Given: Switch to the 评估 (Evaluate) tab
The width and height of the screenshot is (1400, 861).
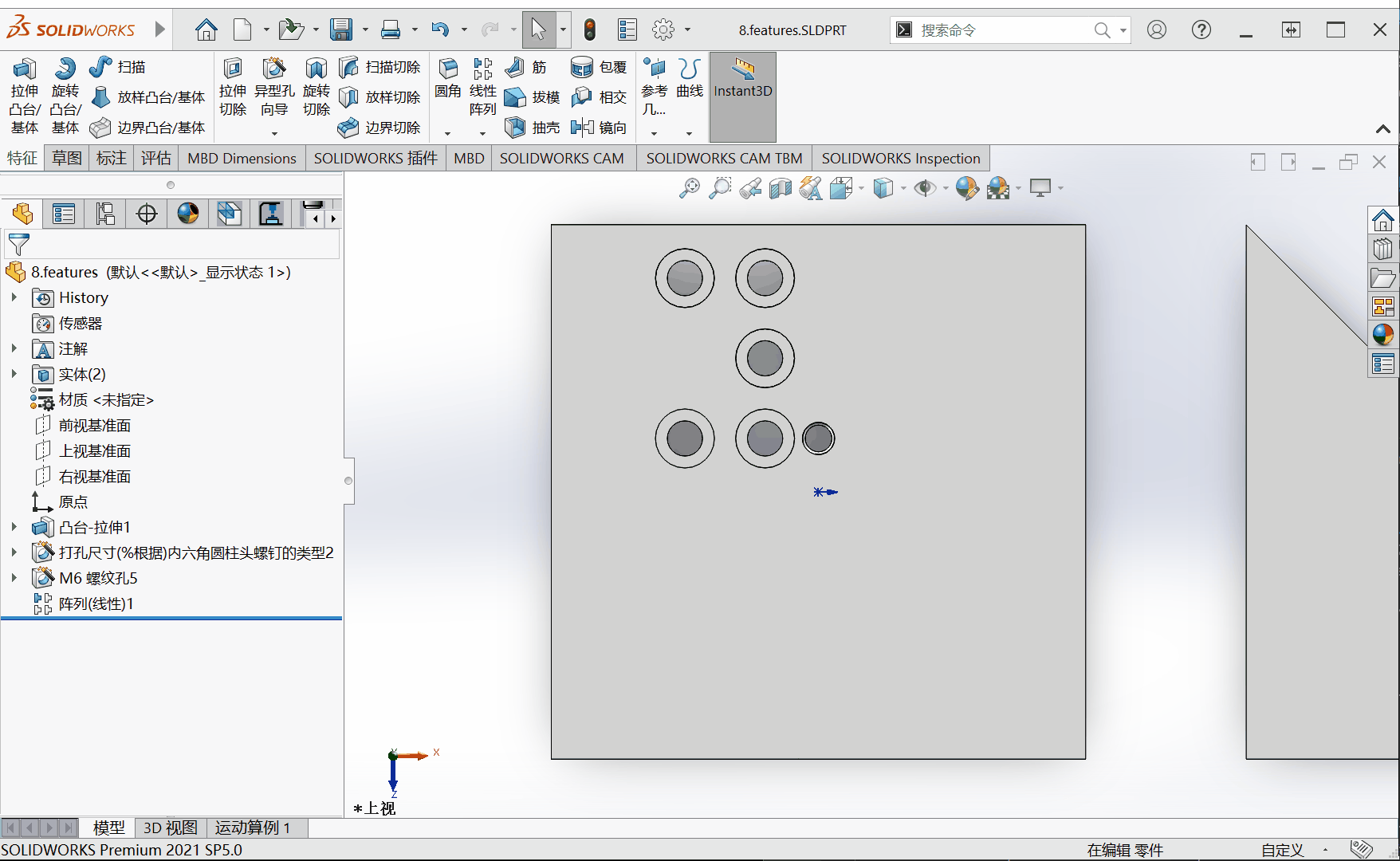Looking at the screenshot, I should click(x=156, y=158).
